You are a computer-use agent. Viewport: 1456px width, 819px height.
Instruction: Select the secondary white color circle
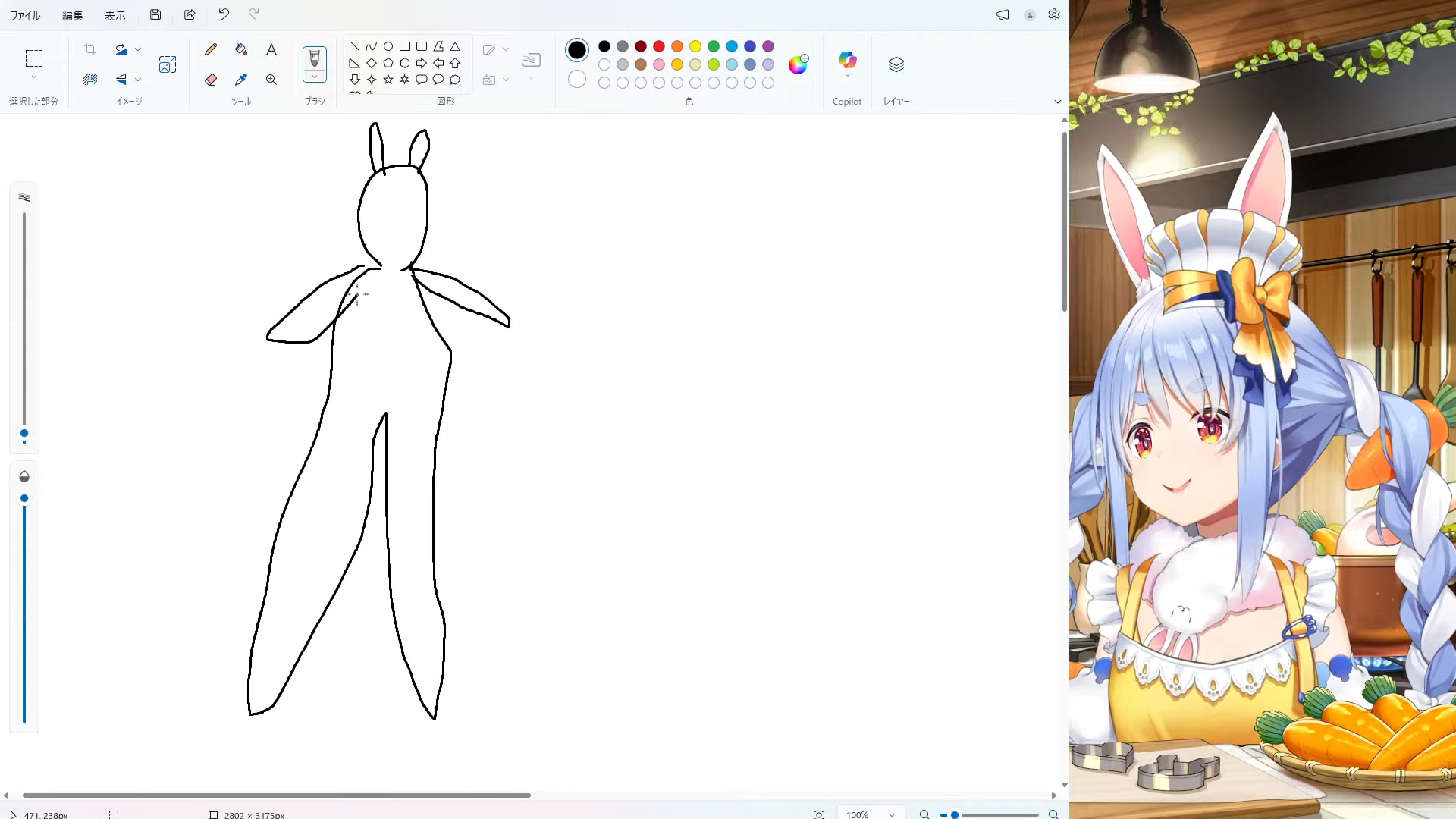click(576, 79)
